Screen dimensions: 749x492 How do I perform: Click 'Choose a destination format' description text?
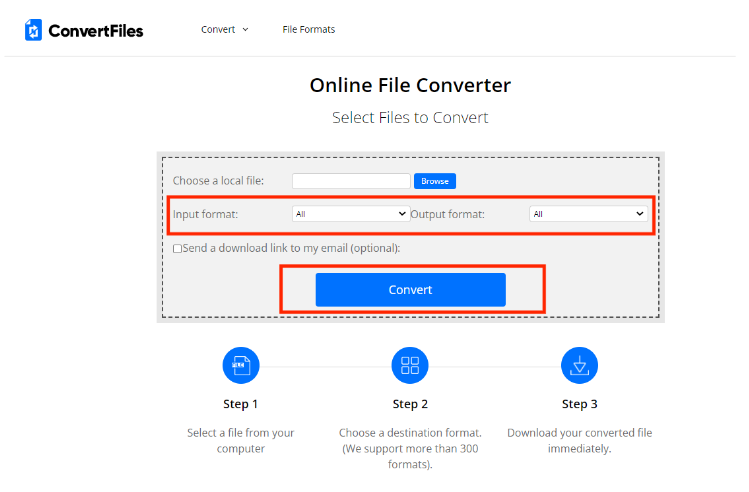[410, 448]
